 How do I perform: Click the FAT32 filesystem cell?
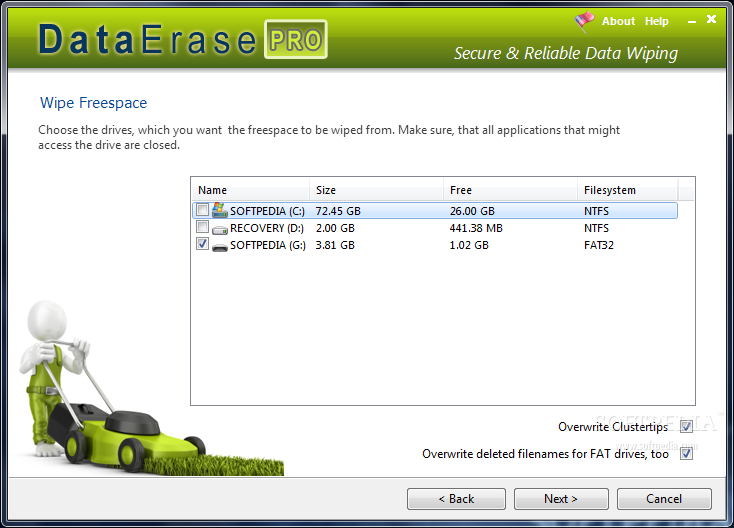pyautogui.click(x=599, y=245)
